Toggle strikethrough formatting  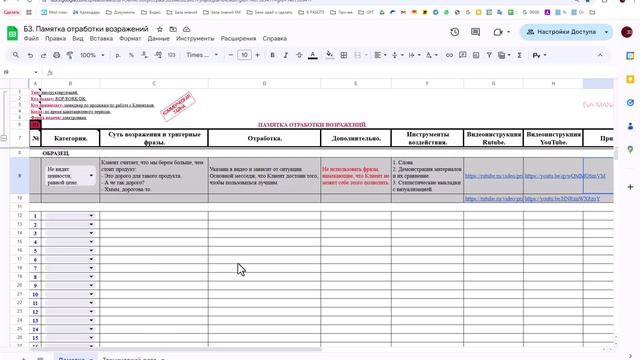click(x=299, y=55)
